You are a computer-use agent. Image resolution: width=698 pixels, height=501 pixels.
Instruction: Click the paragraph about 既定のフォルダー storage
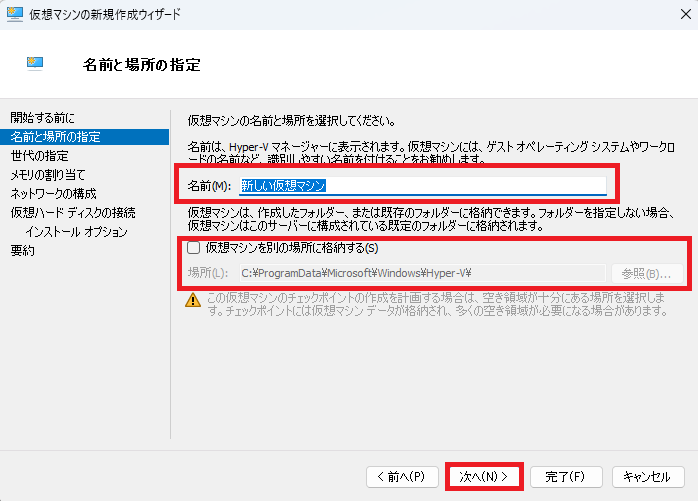tap(432, 219)
